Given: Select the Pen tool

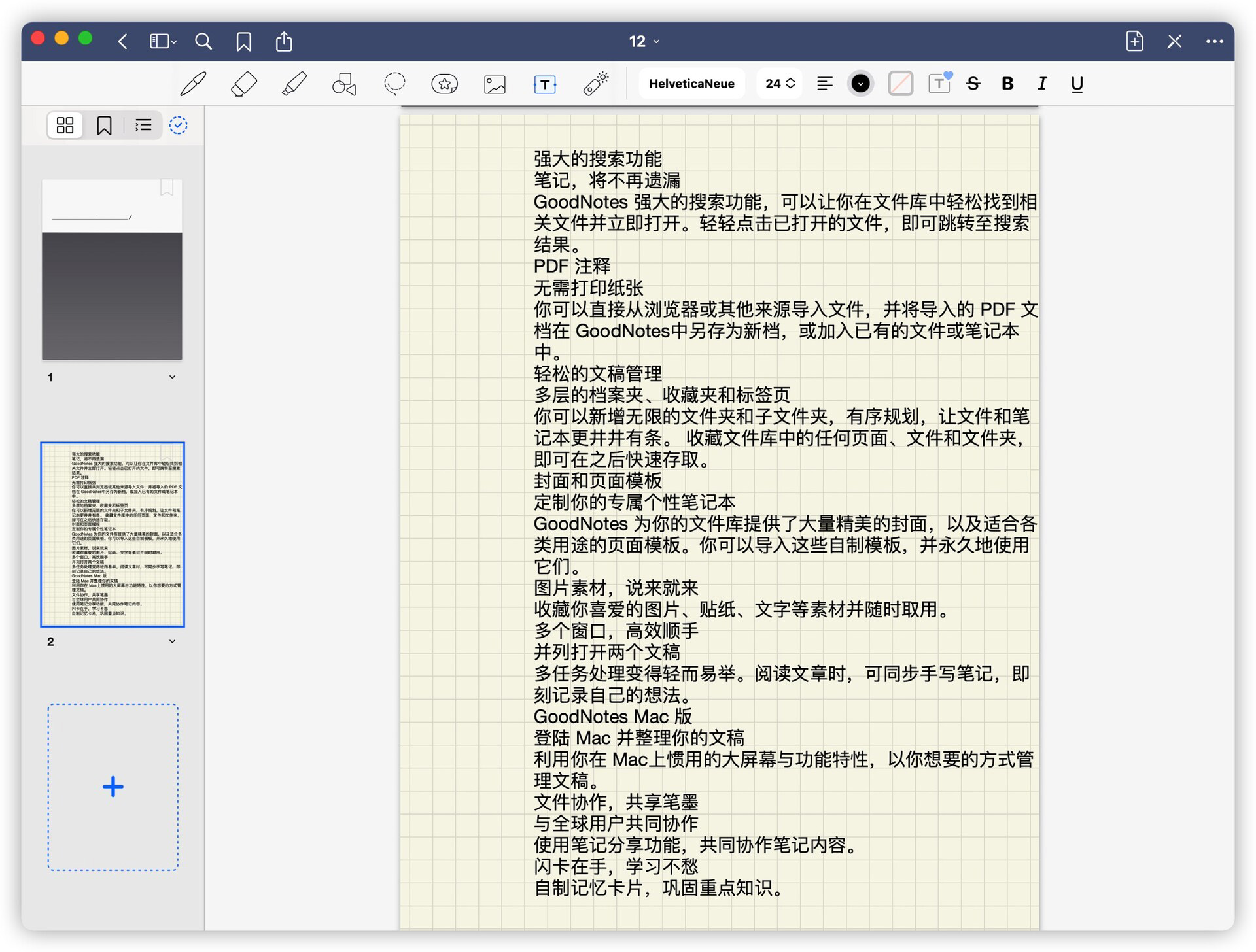Looking at the screenshot, I should (192, 84).
